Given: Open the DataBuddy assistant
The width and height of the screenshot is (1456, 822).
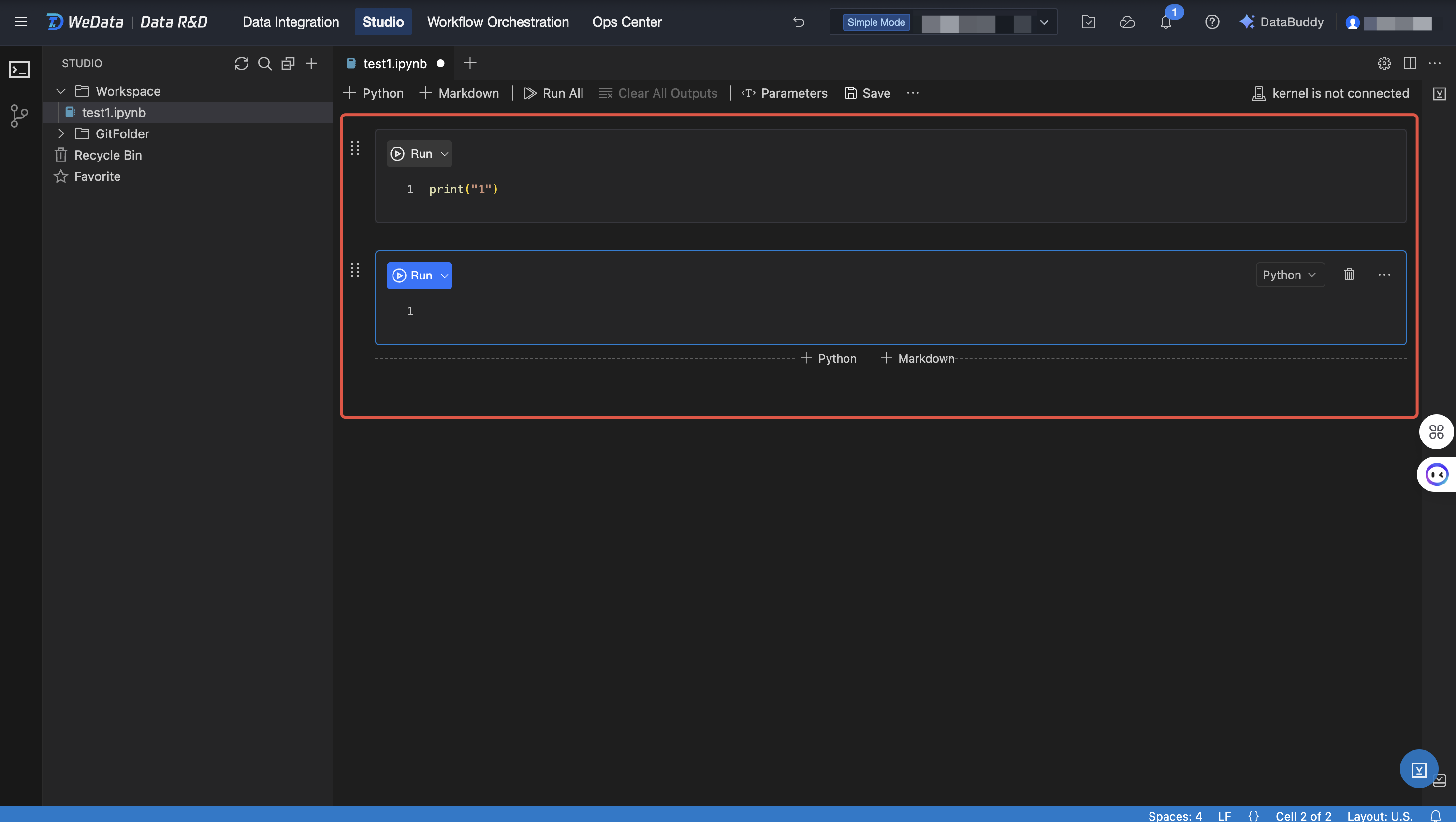Looking at the screenshot, I should point(1282,22).
